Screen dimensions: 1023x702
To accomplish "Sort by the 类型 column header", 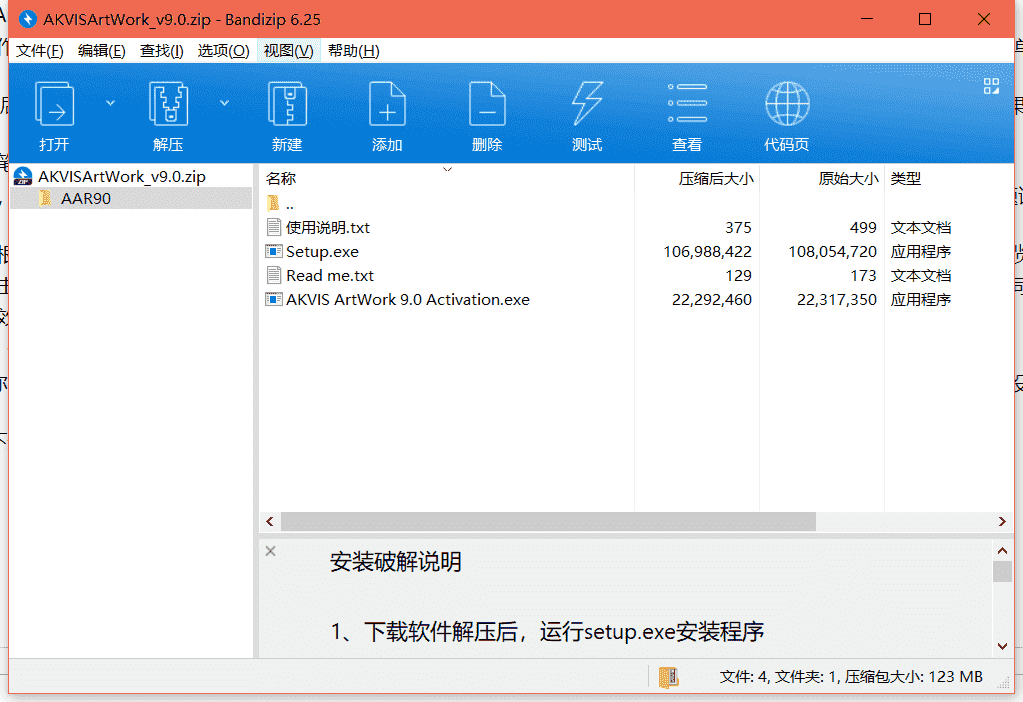I will click(906, 178).
